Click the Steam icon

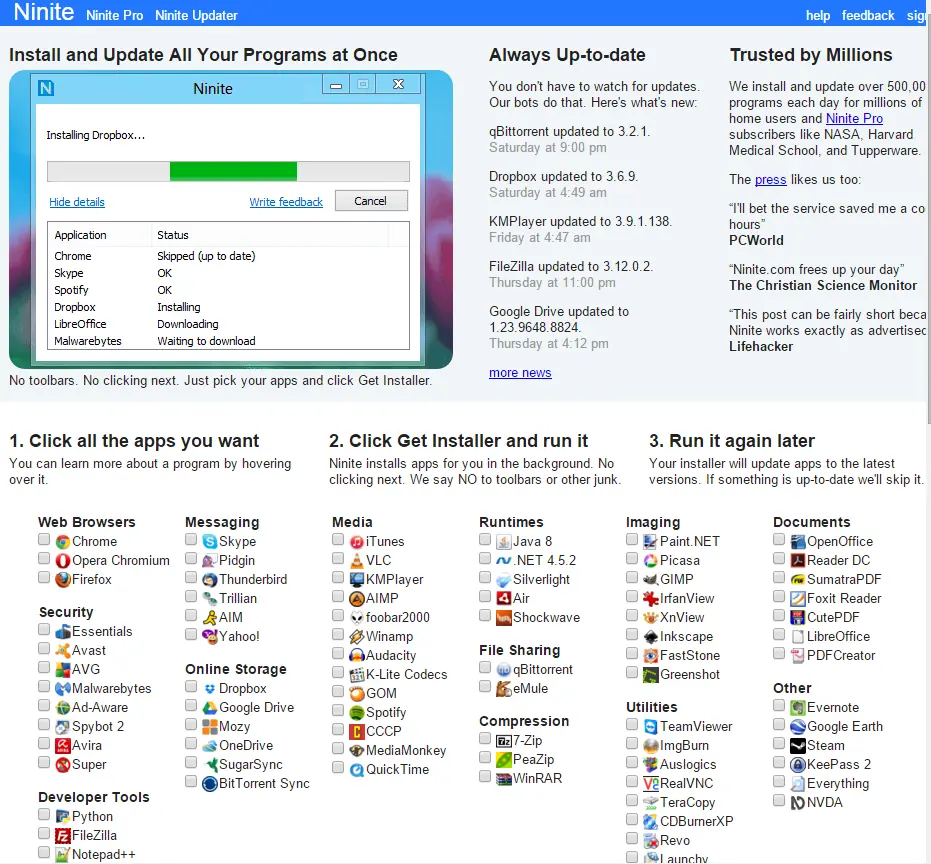[798, 746]
